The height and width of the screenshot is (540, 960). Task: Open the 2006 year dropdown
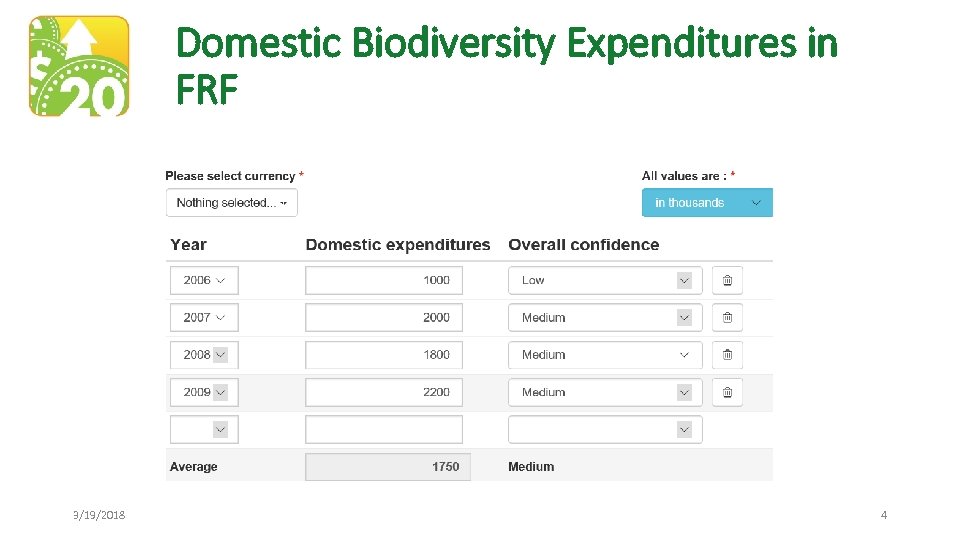tap(204, 281)
